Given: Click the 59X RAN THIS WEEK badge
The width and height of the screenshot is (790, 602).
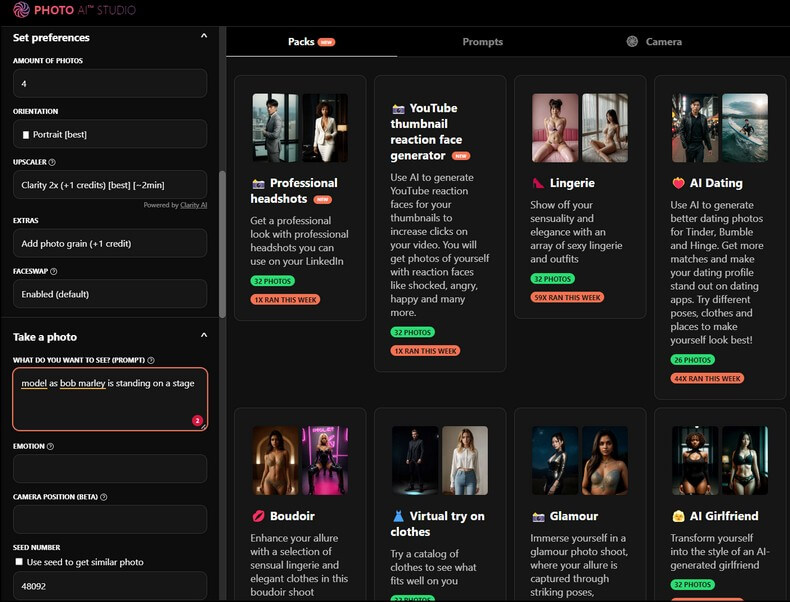Looking at the screenshot, I should [567, 297].
